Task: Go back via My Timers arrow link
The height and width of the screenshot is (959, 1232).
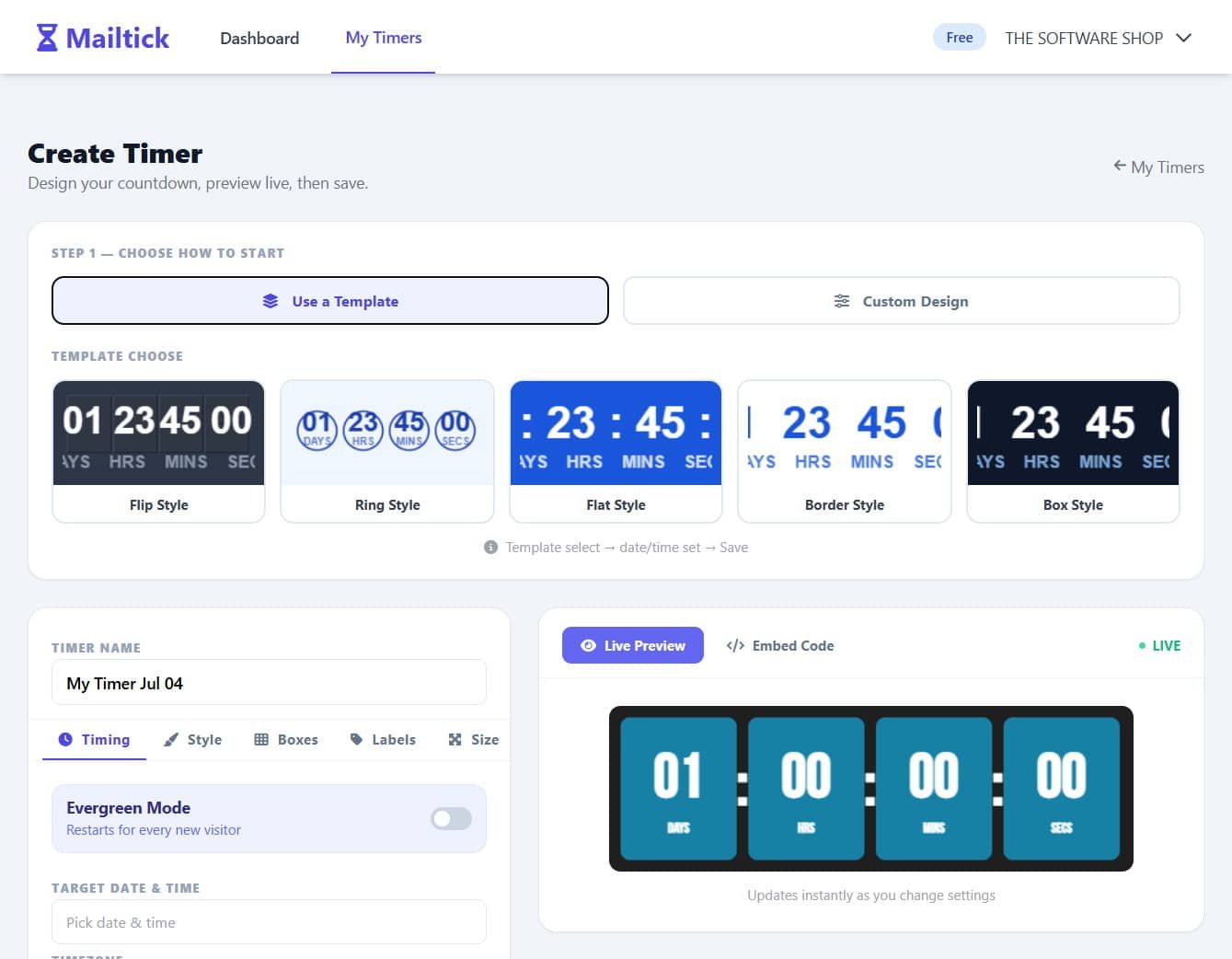Action: tap(1158, 167)
